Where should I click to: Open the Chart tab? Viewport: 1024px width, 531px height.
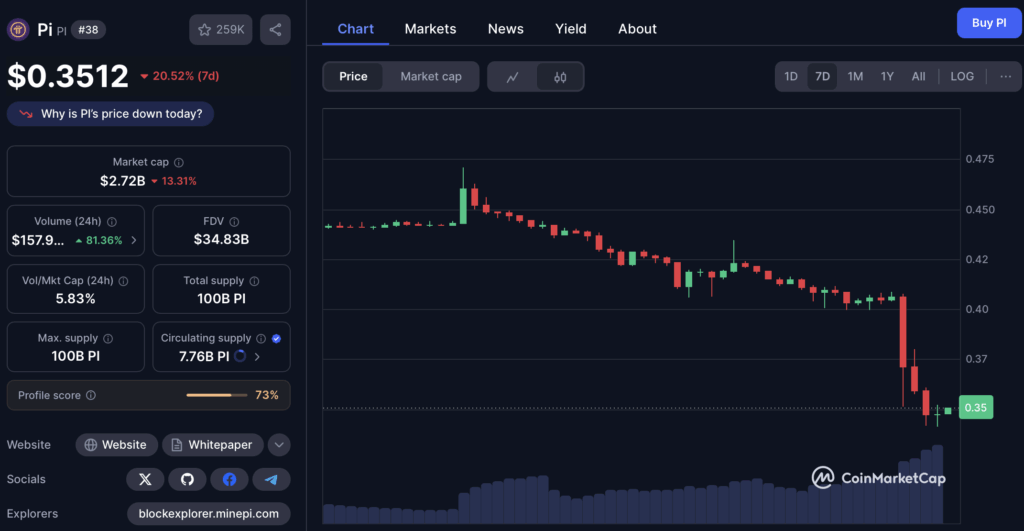coord(356,29)
